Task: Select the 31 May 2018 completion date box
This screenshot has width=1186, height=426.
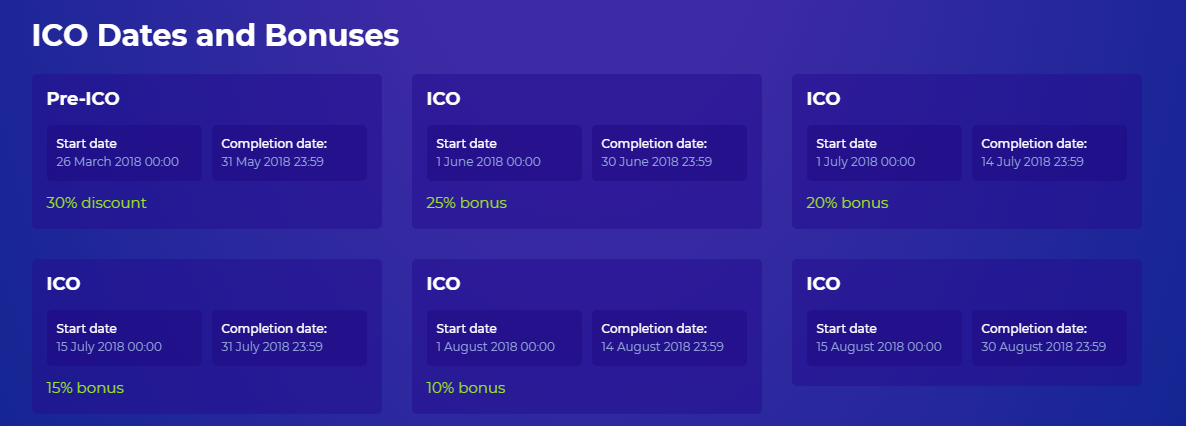Action: [x=289, y=153]
